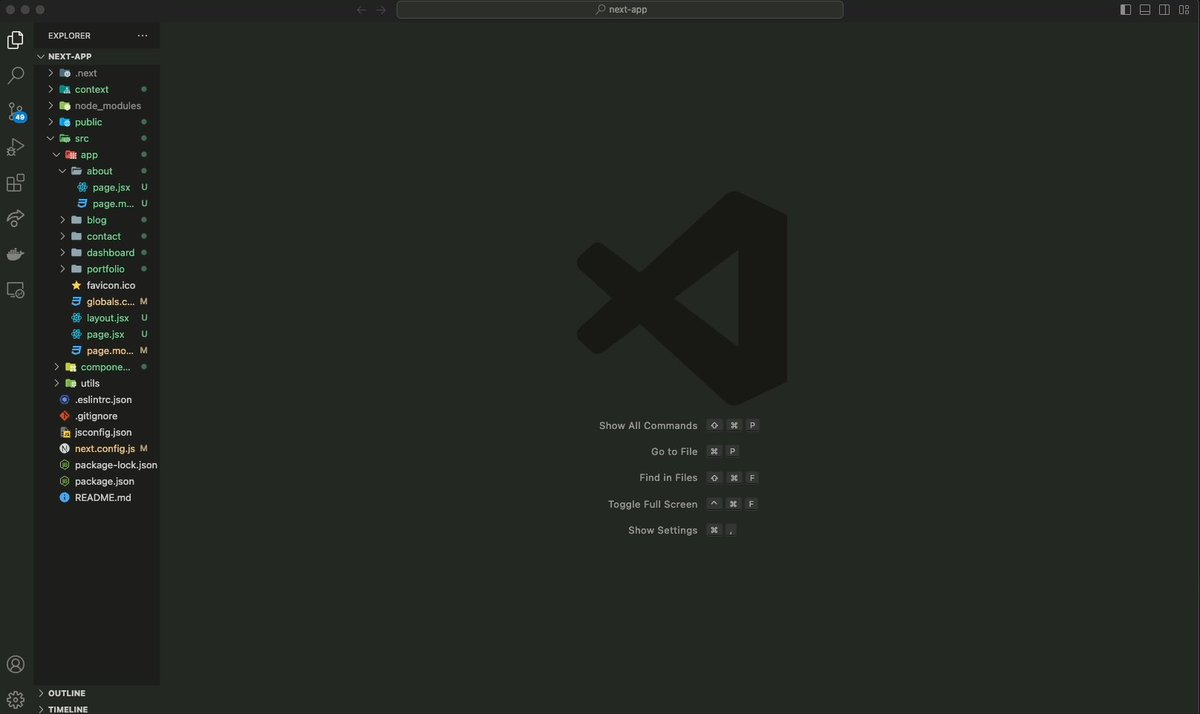This screenshot has height=714, width=1200.
Task: Open the Accounts icon
Action: (16, 664)
